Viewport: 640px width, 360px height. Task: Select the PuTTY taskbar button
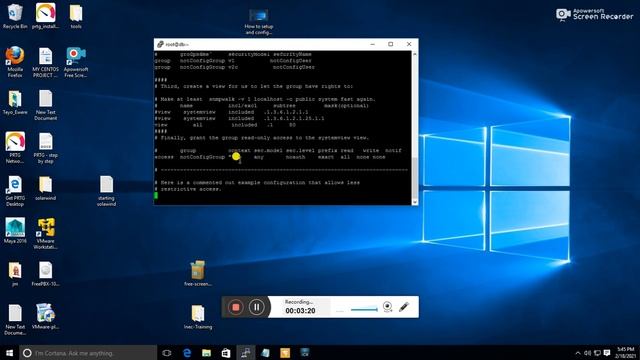pos(245,353)
